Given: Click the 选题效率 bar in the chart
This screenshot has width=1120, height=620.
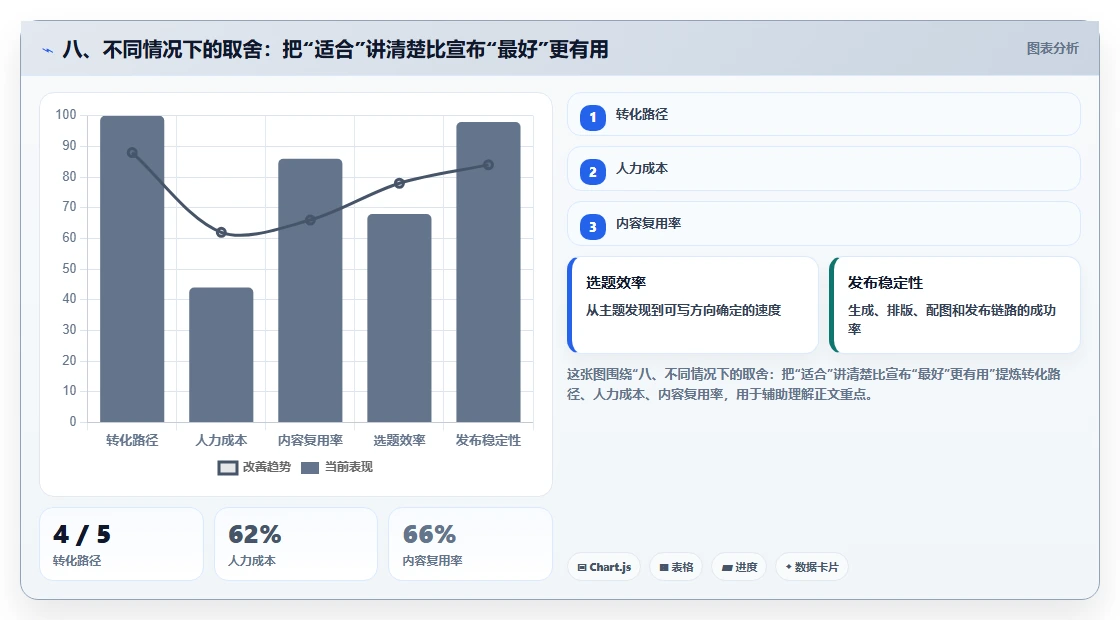Looking at the screenshot, I should (399, 318).
